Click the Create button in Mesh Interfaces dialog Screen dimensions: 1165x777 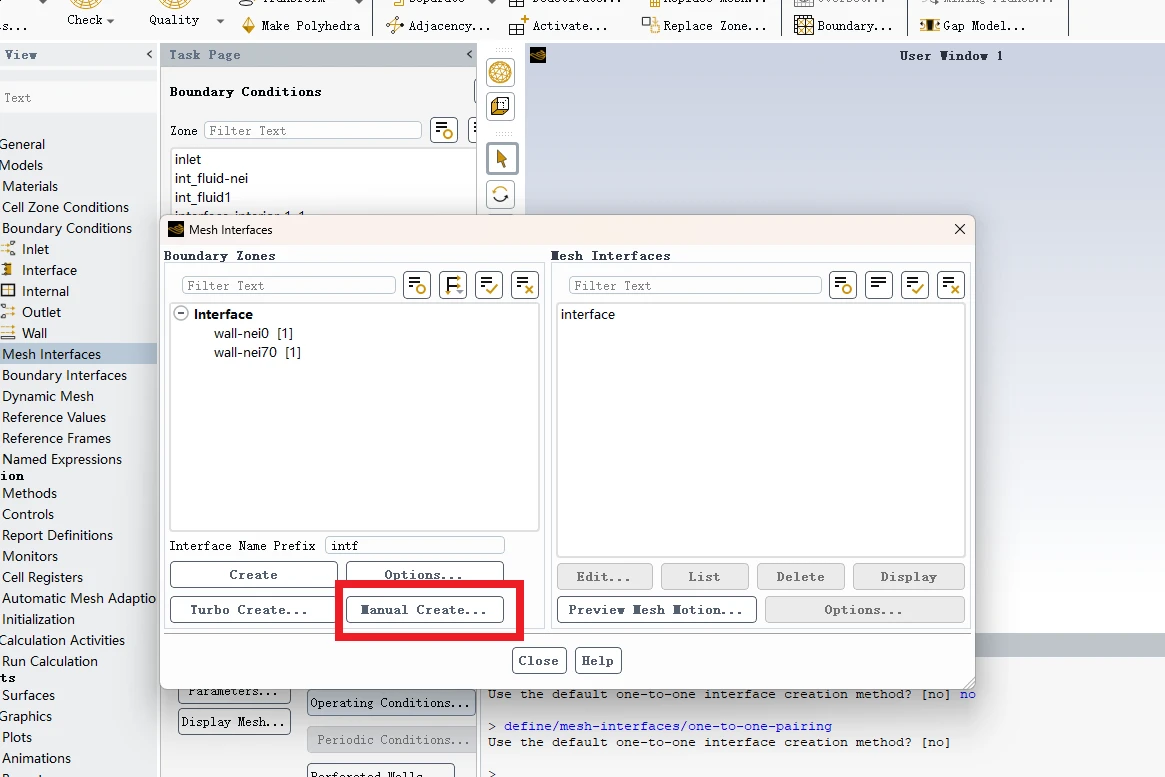tap(253, 574)
